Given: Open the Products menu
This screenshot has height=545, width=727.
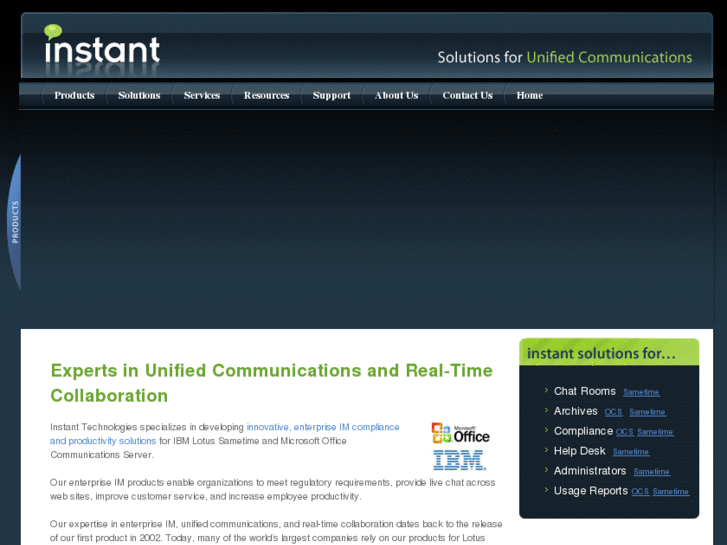Looking at the screenshot, I should 74,96.
